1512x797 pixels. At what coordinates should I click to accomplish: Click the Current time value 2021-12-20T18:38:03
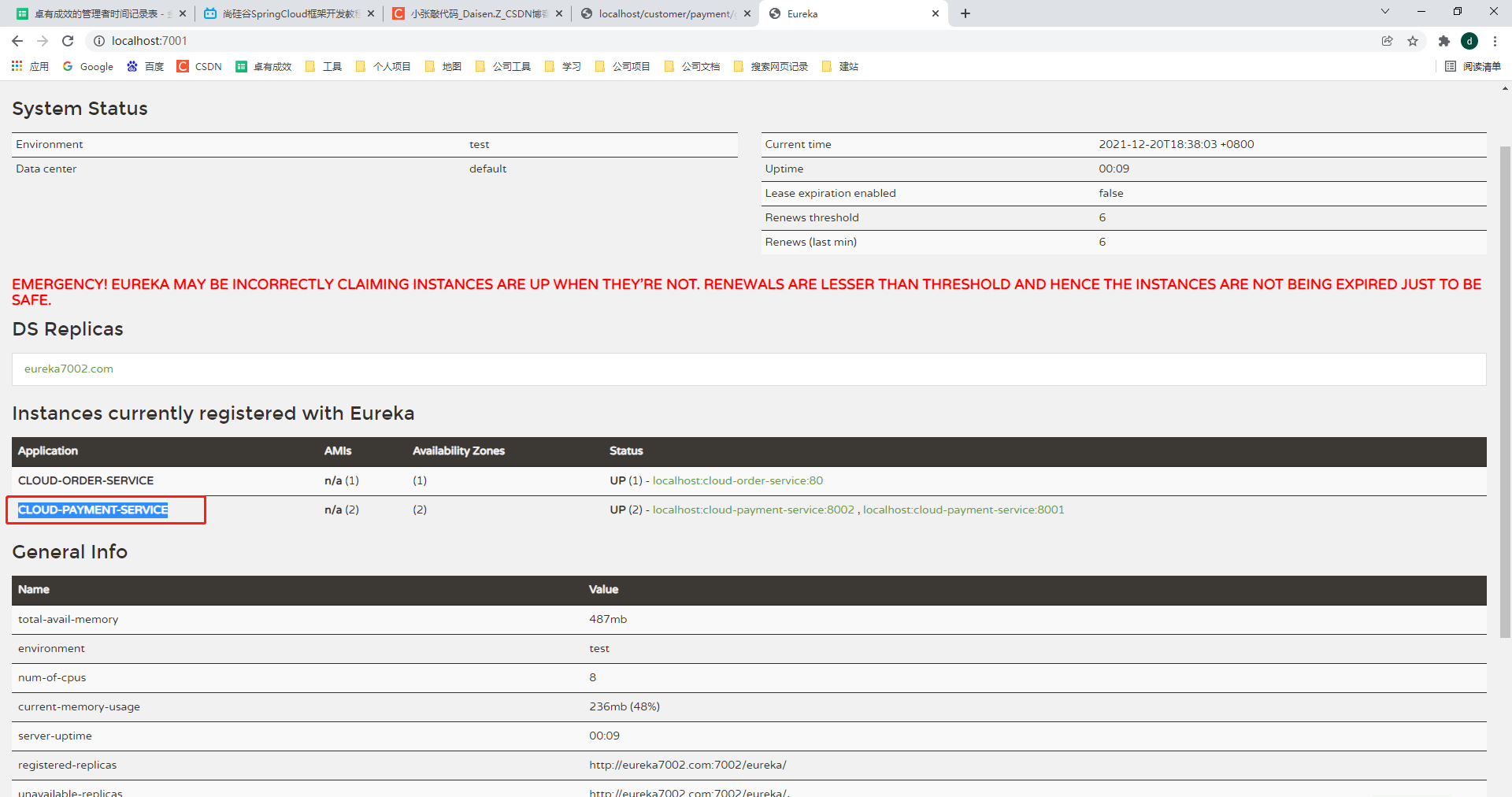pyautogui.click(x=1177, y=144)
